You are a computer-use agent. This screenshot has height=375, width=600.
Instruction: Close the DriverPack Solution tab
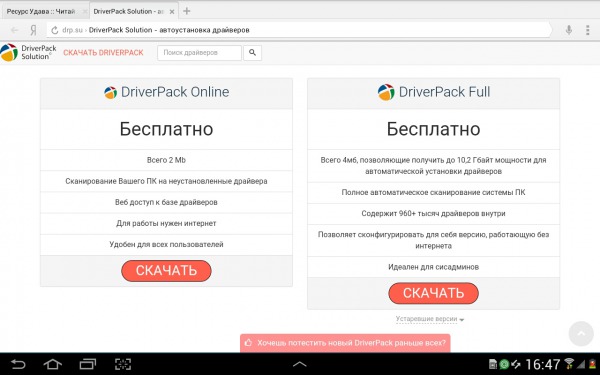pyautogui.click(x=172, y=12)
